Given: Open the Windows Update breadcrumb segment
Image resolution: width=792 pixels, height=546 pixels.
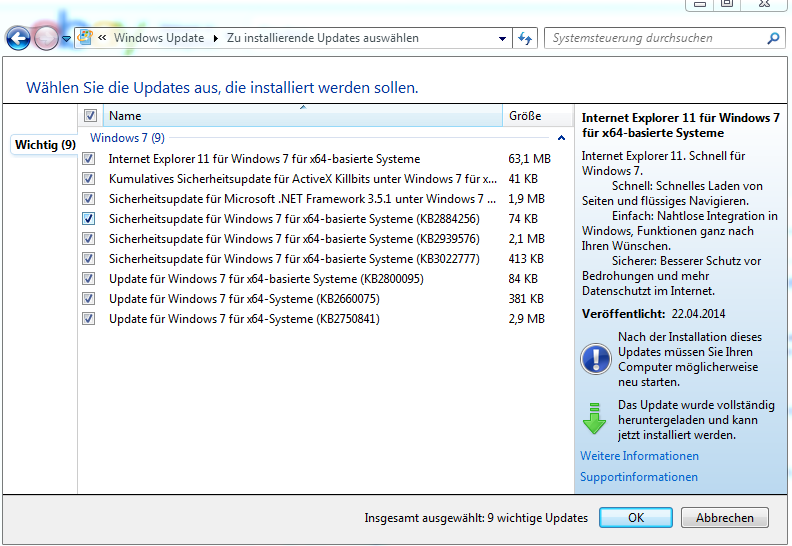Looking at the screenshot, I should tap(159, 38).
